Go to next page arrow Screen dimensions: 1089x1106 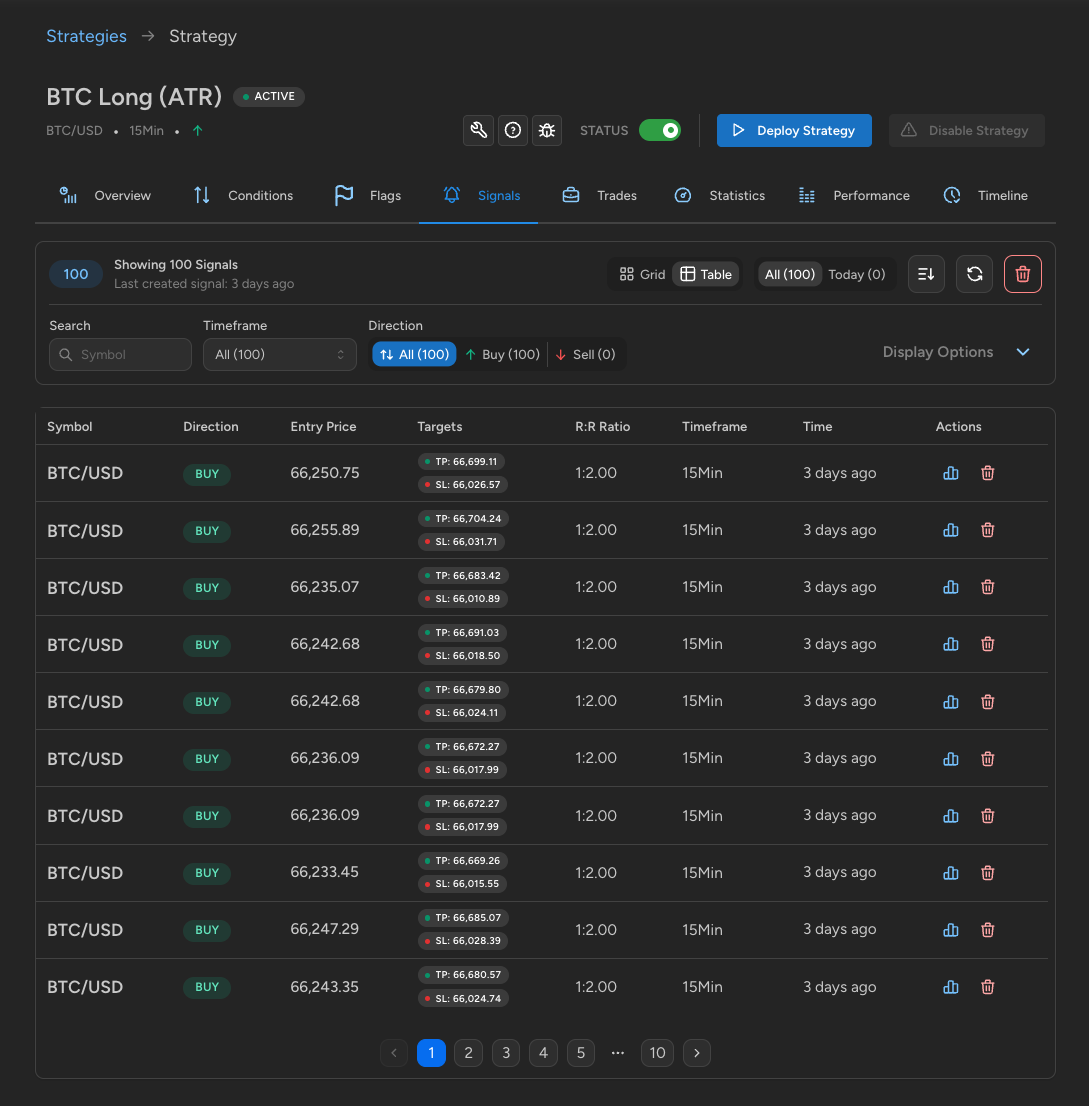click(x=697, y=1053)
